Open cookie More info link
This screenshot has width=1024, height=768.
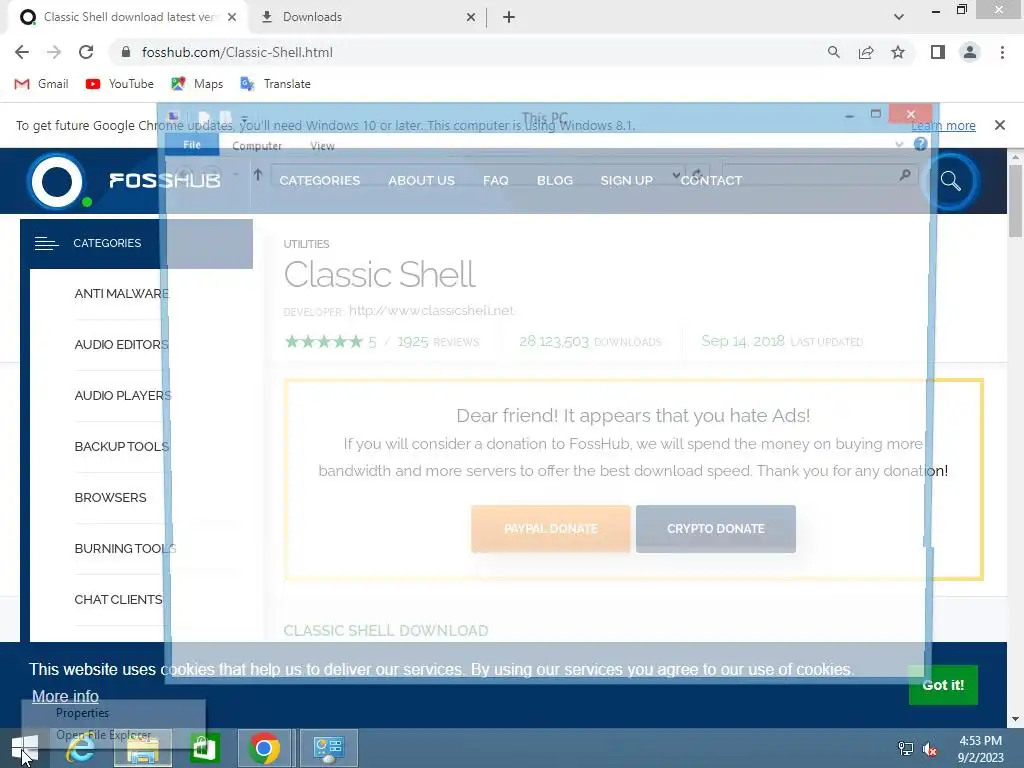coord(65,696)
